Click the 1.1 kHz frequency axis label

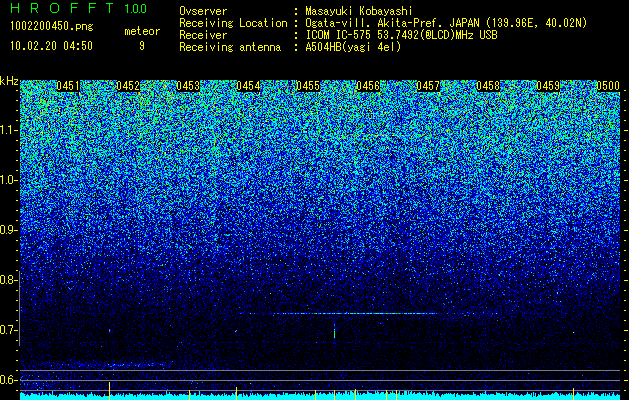tap(9, 130)
